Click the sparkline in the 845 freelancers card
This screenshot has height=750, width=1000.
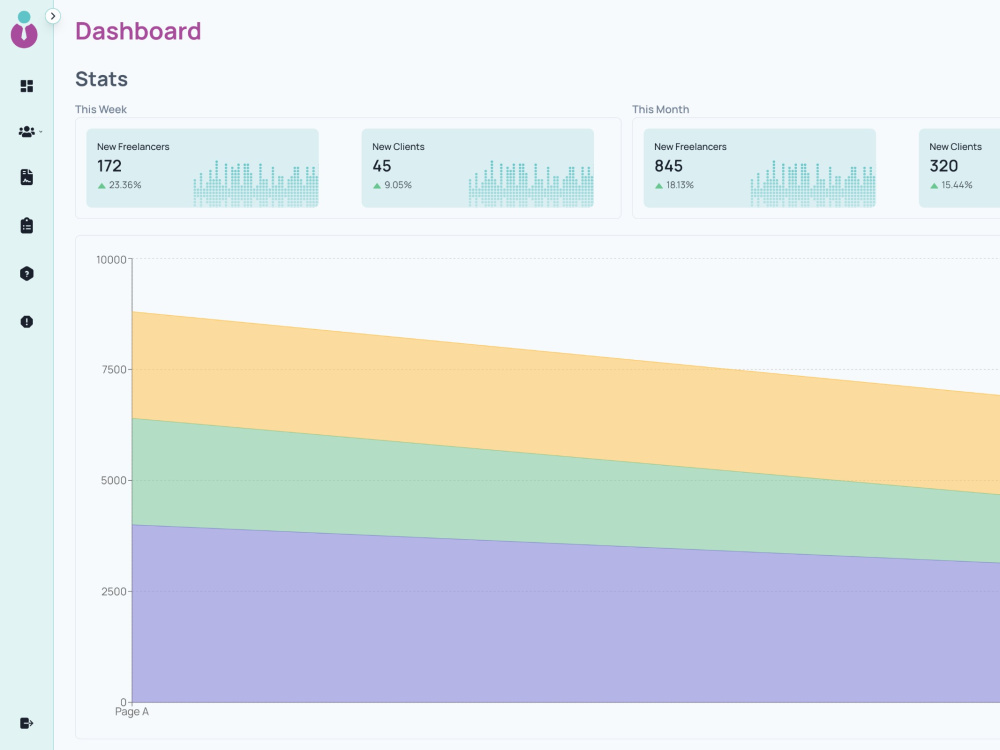(813, 184)
